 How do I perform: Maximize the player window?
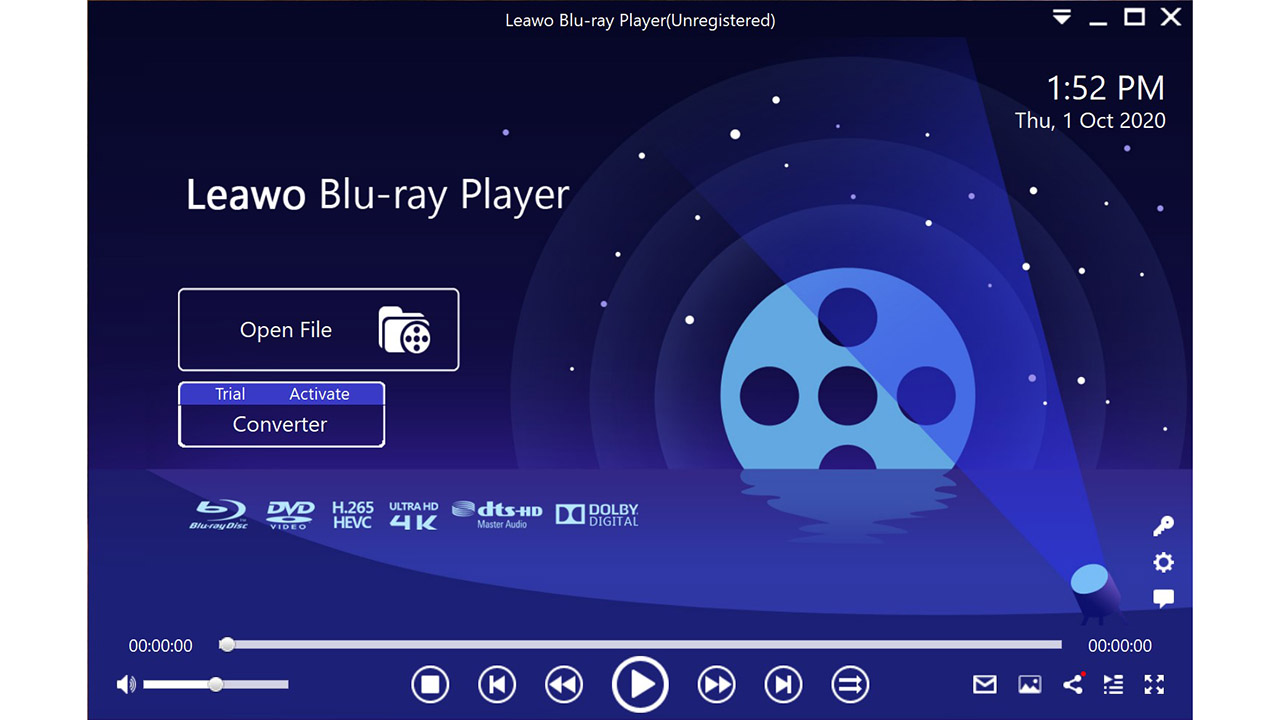1134,17
